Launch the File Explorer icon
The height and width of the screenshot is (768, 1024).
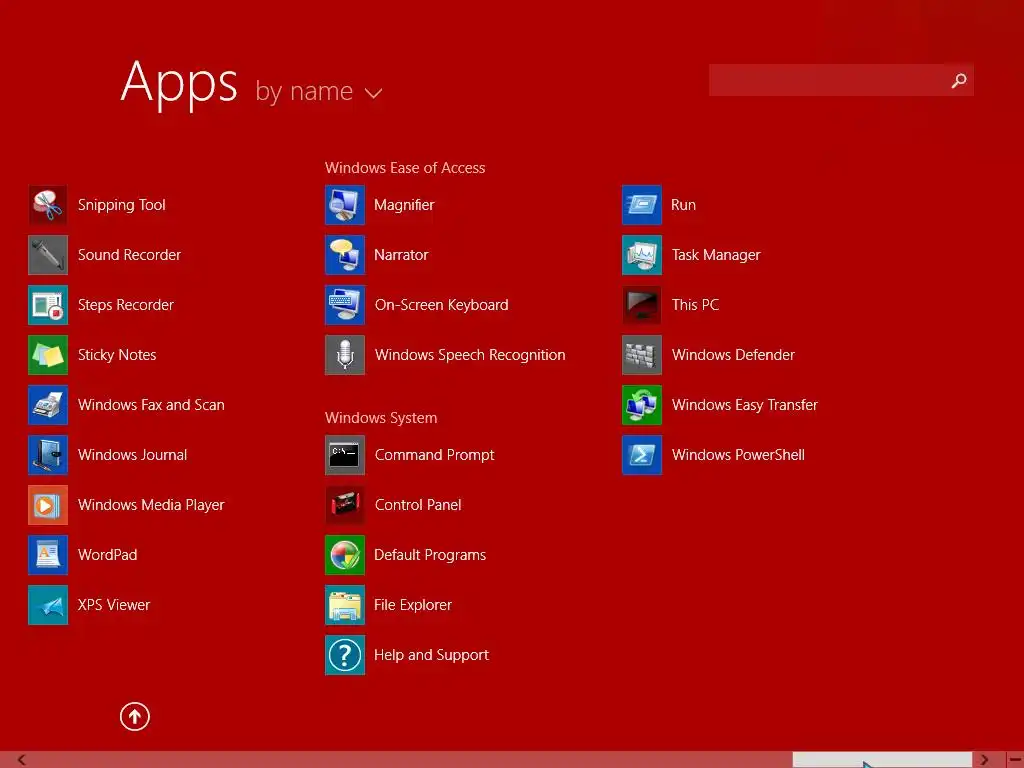345,605
